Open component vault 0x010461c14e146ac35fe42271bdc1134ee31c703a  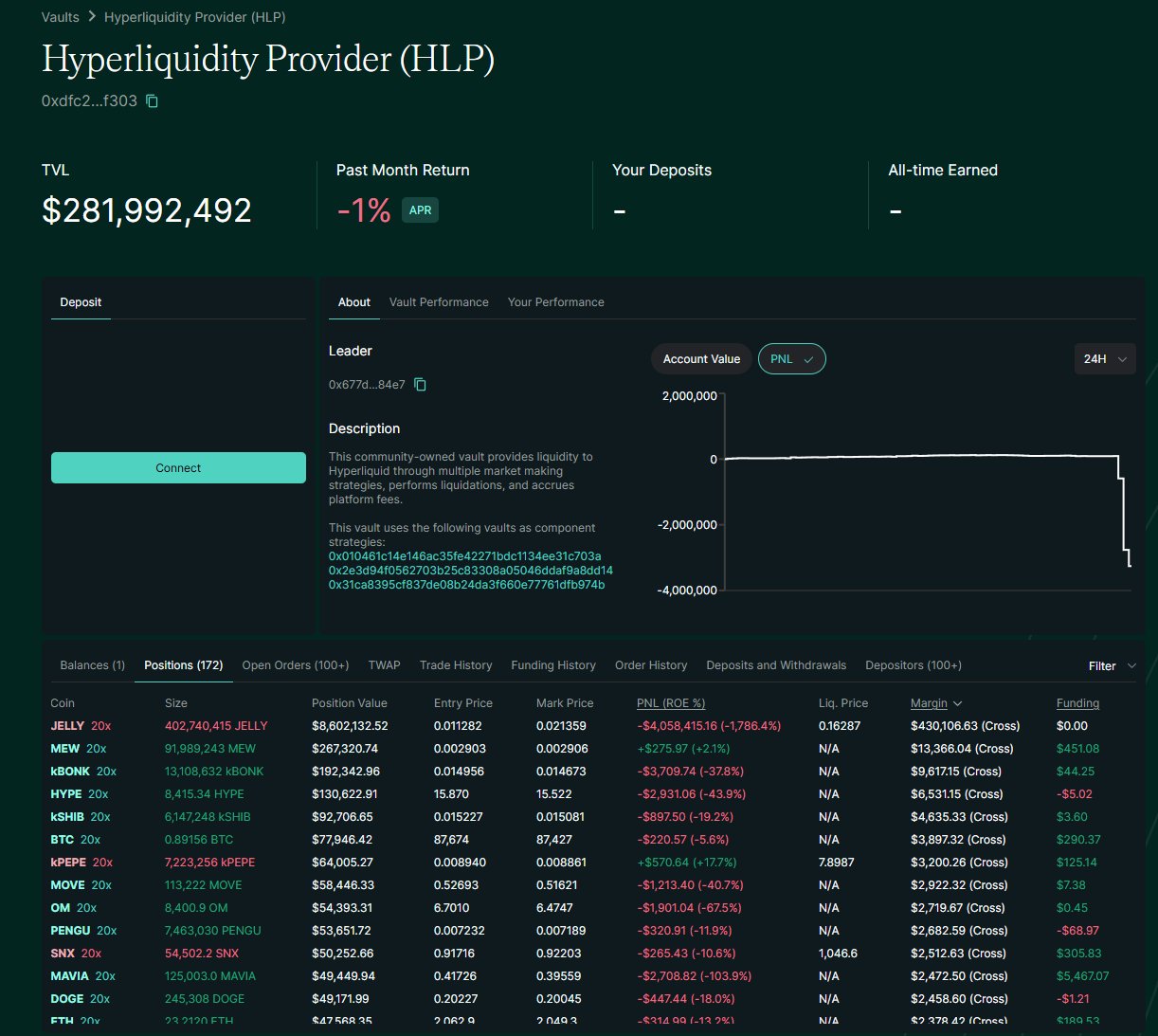[465, 556]
